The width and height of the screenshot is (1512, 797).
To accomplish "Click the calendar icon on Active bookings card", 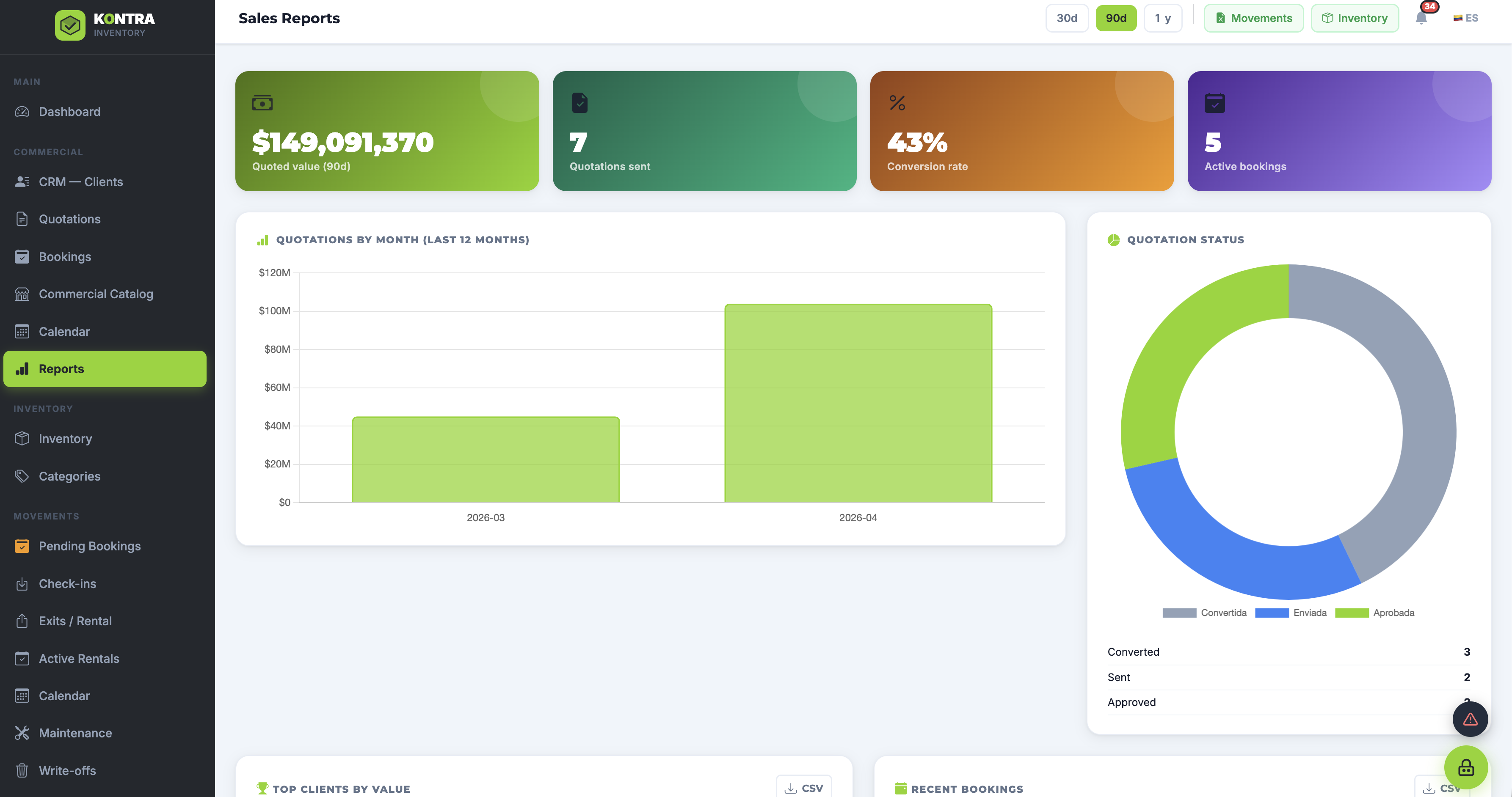I will click(1214, 103).
